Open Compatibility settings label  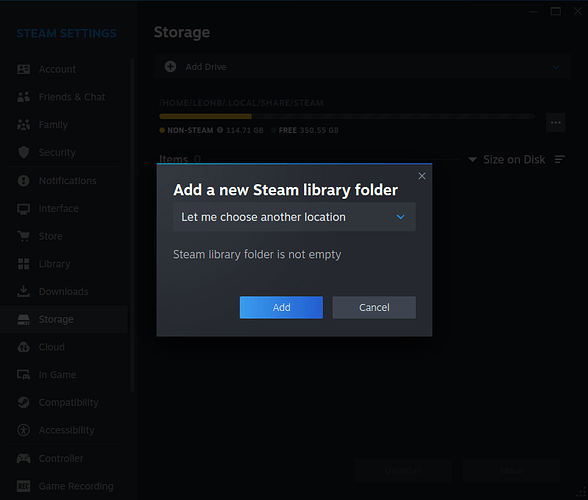pos(69,402)
